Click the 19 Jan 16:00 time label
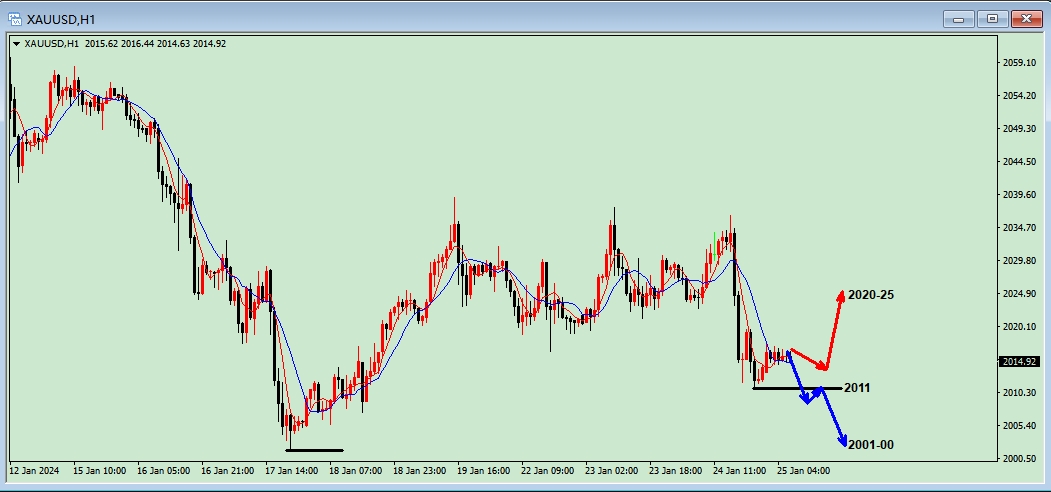 [x=484, y=471]
